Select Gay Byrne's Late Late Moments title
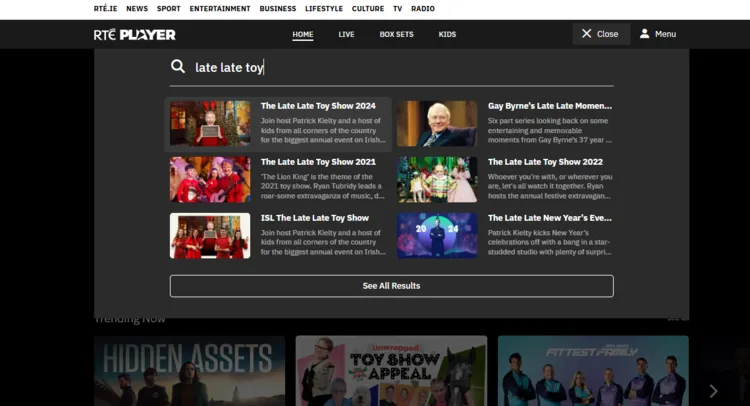This screenshot has height=406, width=750. click(x=550, y=106)
